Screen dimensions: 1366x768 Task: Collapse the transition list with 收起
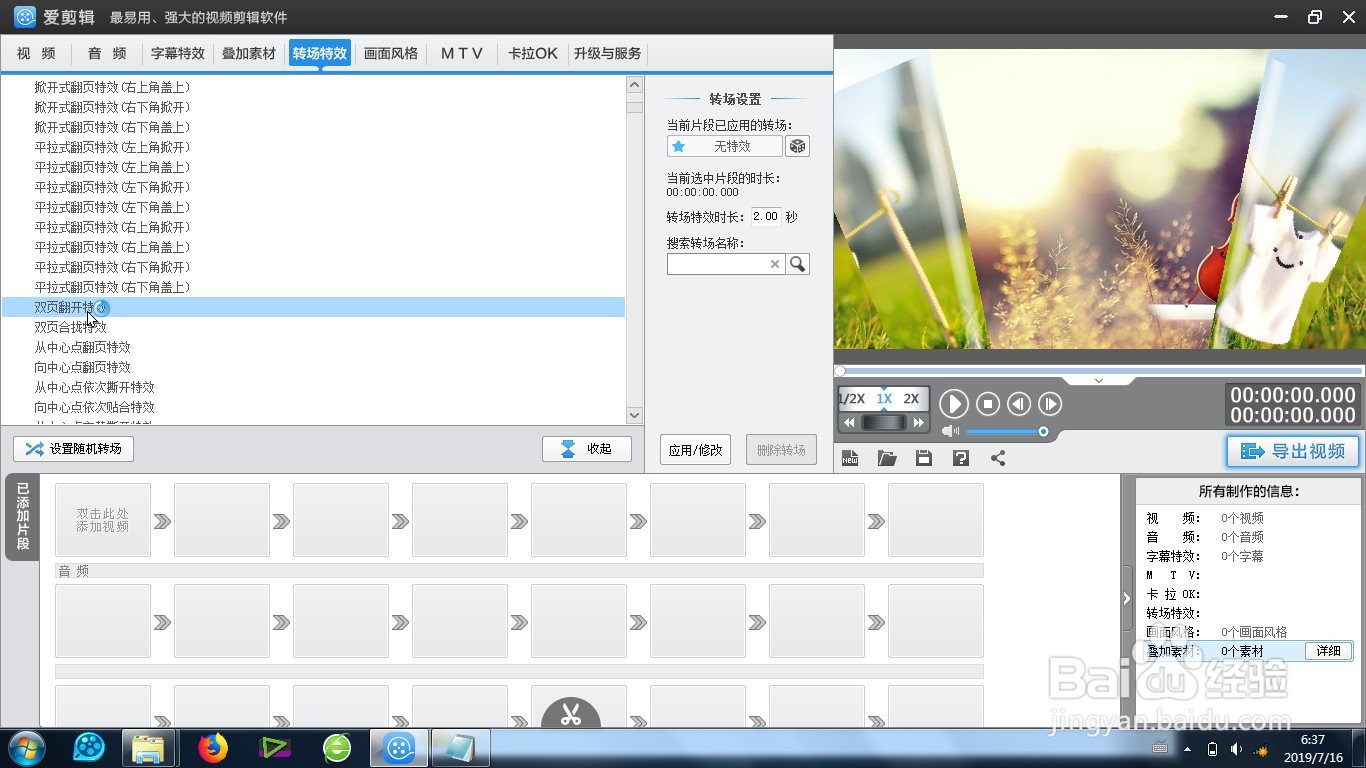click(x=587, y=448)
